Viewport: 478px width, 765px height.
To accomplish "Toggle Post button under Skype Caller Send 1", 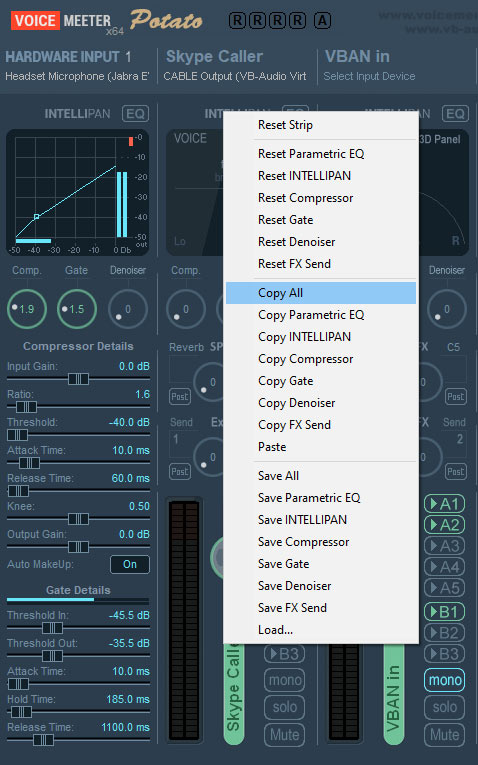I will [x=180, y=471].
